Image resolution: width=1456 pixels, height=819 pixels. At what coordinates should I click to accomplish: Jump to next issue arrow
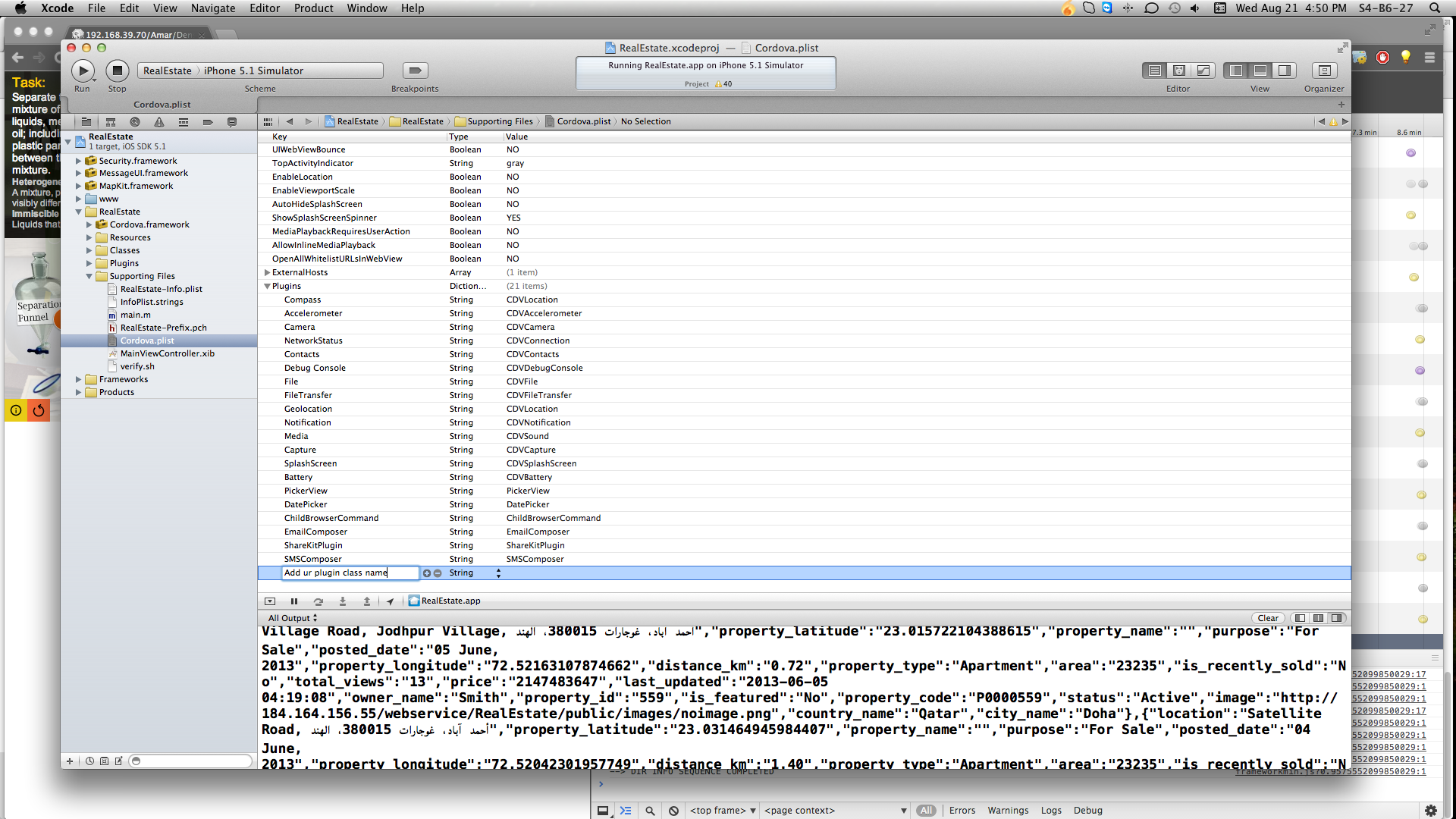click(x=1345, y=121)
